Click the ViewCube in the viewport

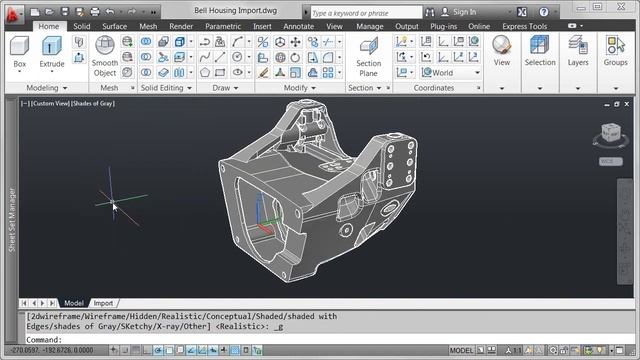pyautogui.click(x=611, y=133)
